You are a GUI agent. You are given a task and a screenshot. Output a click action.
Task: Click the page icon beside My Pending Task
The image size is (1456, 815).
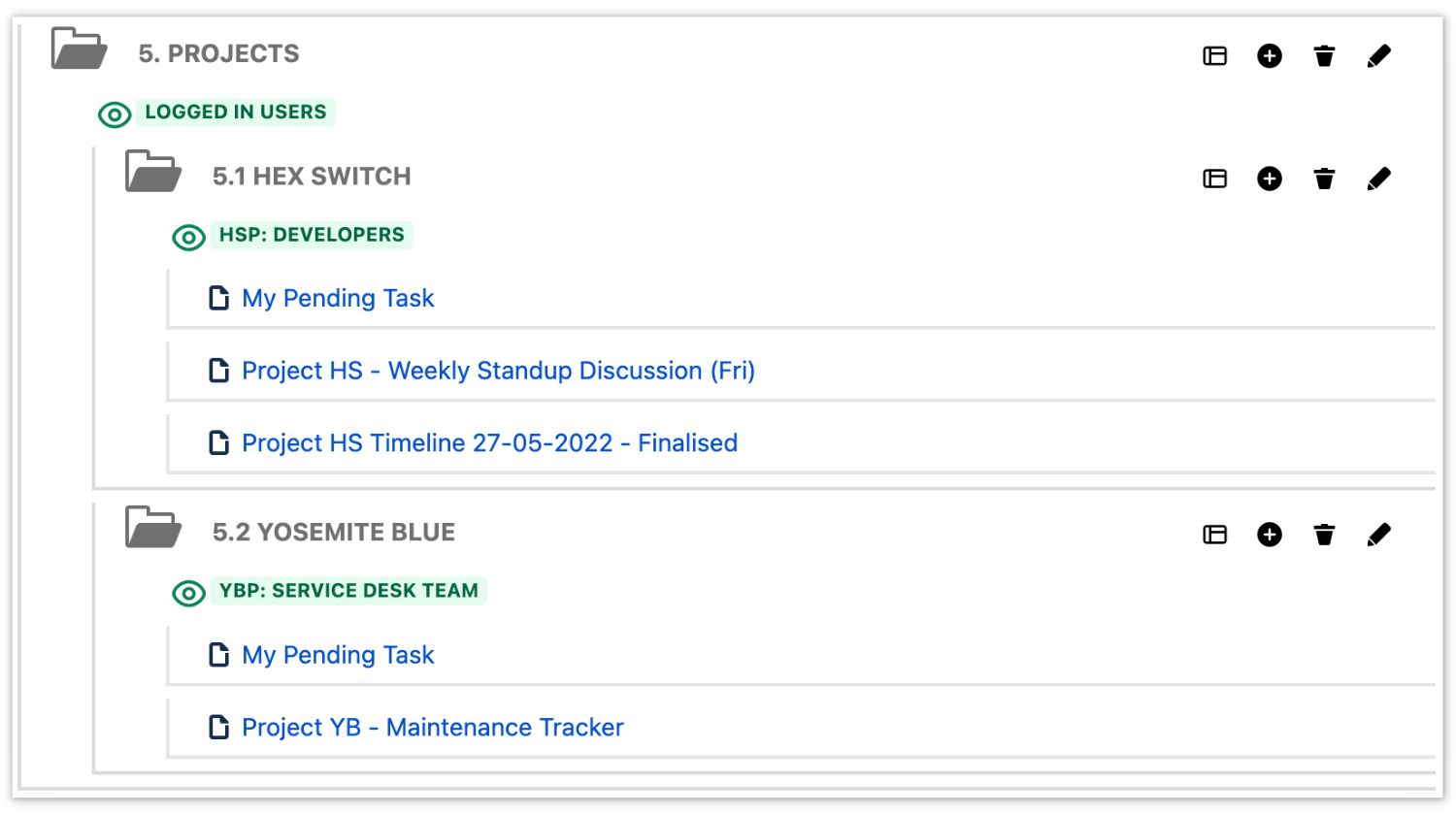point(218,298)
